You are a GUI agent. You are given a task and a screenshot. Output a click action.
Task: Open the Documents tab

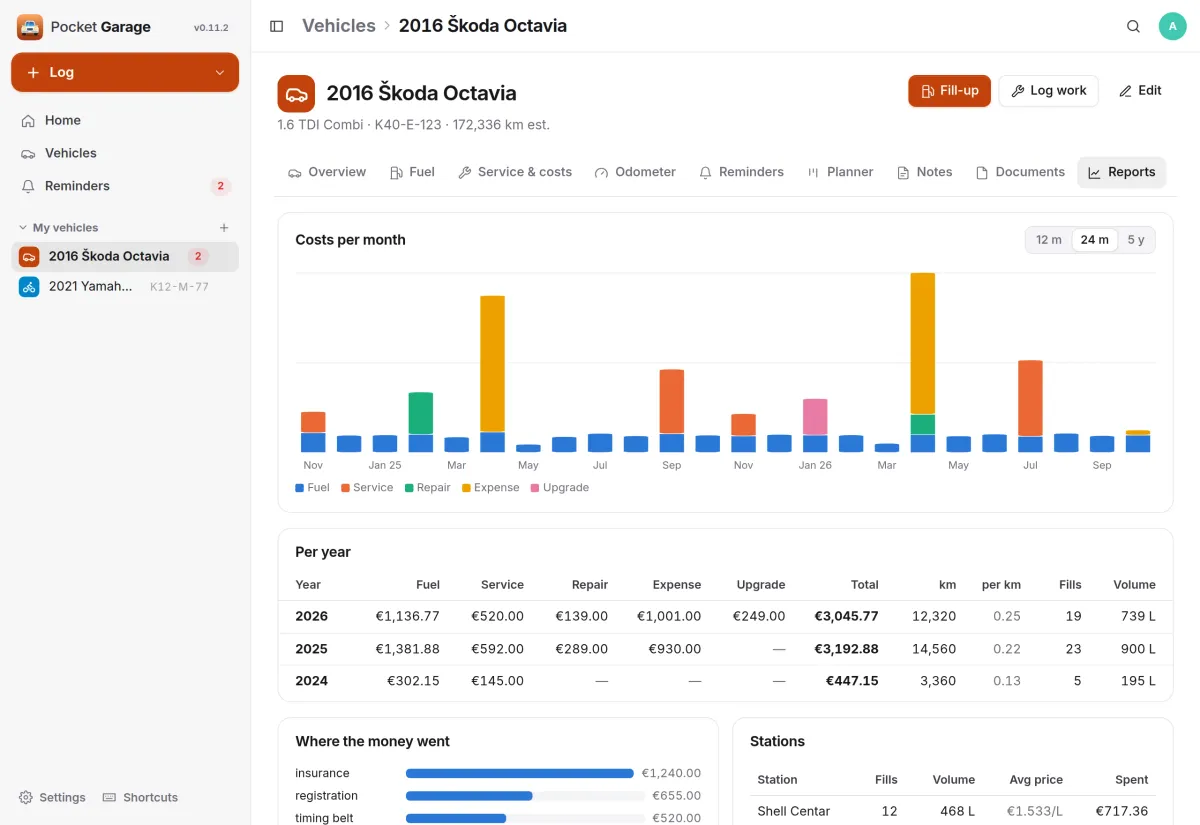click(x=1020, y=172)
